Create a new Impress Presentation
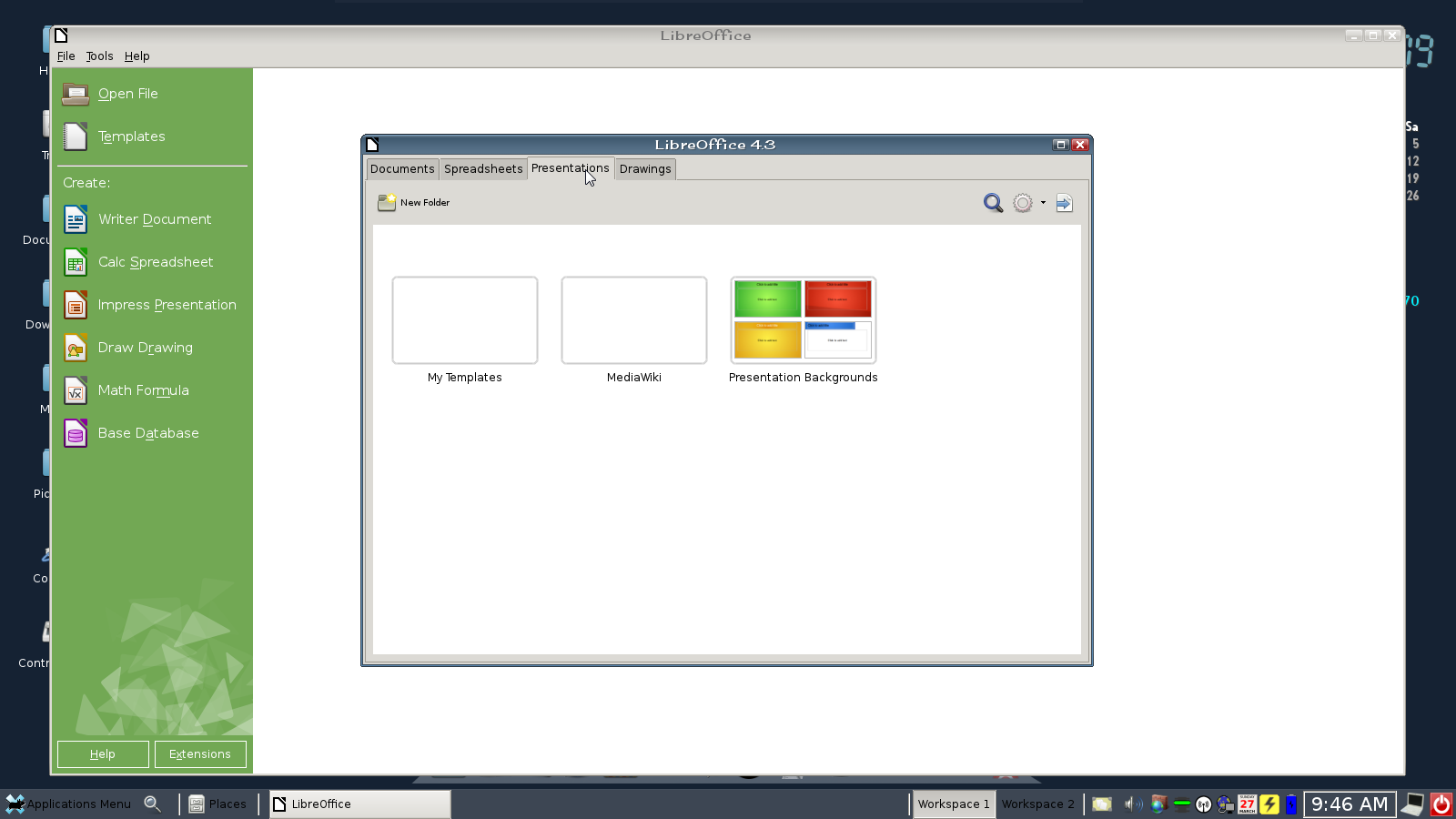Screen dimensions: 1456x819 coord(150,305)
